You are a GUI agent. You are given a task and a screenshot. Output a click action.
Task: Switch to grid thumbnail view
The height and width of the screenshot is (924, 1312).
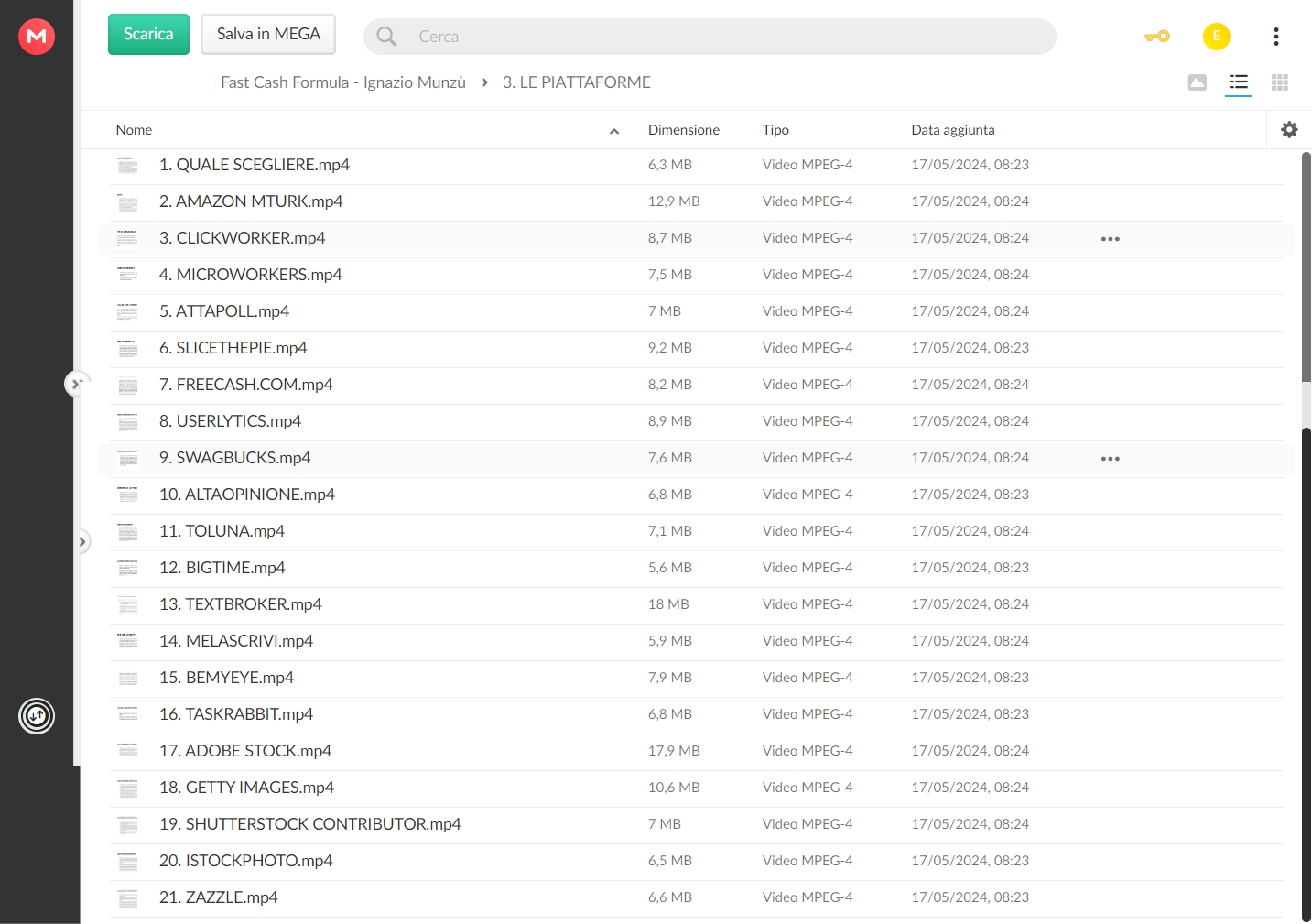1280,82
